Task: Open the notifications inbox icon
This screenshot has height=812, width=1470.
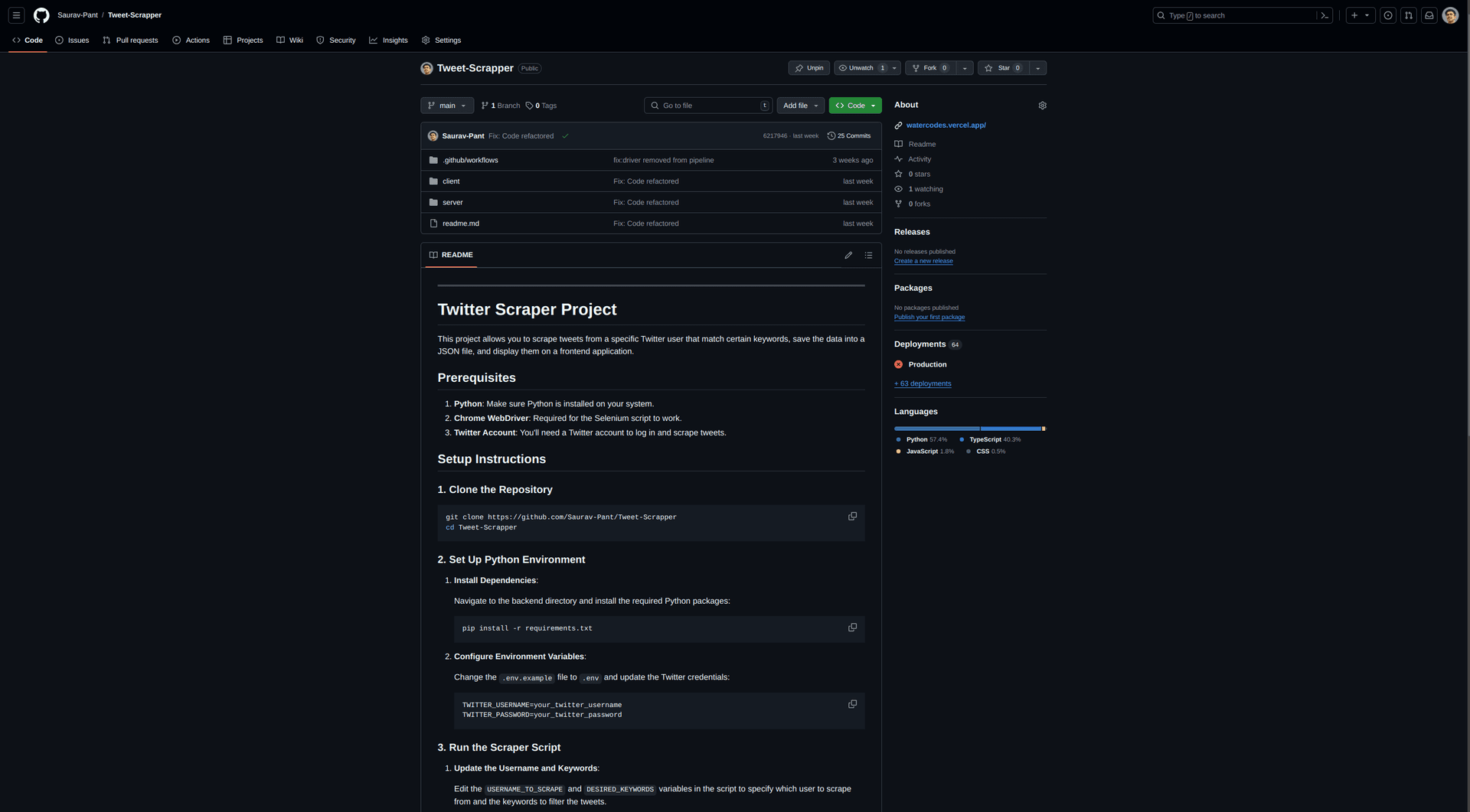Action: coord(1429,15)
